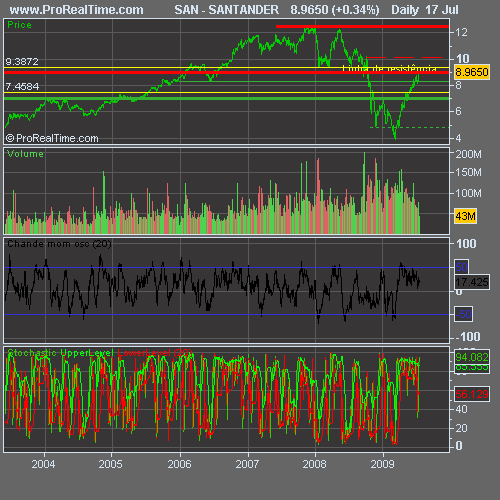Click the 2007 year marker on time axis
The height and width of the screenshot is (500, 500).
click(x=247, y=464)
